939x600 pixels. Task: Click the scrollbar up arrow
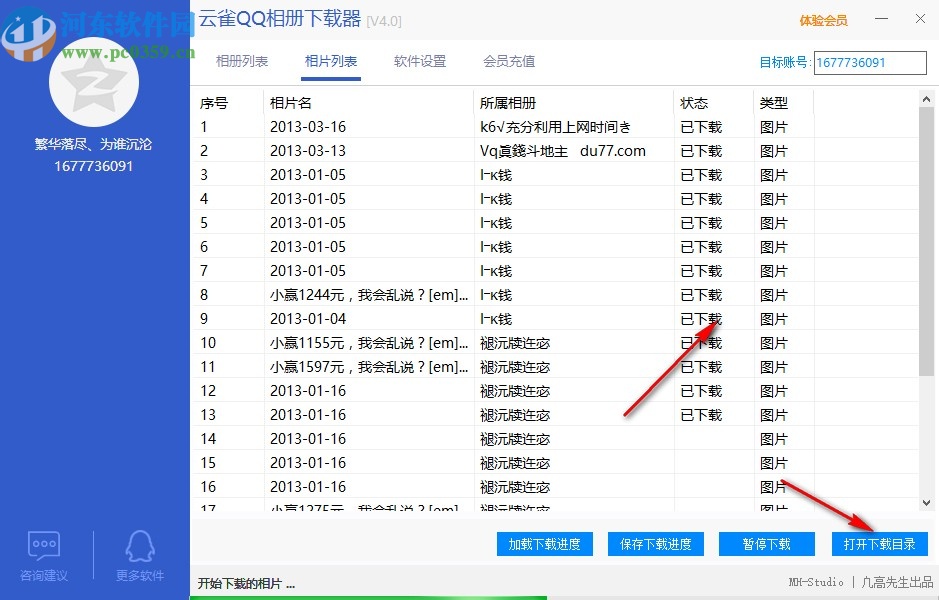pos(927,97)
